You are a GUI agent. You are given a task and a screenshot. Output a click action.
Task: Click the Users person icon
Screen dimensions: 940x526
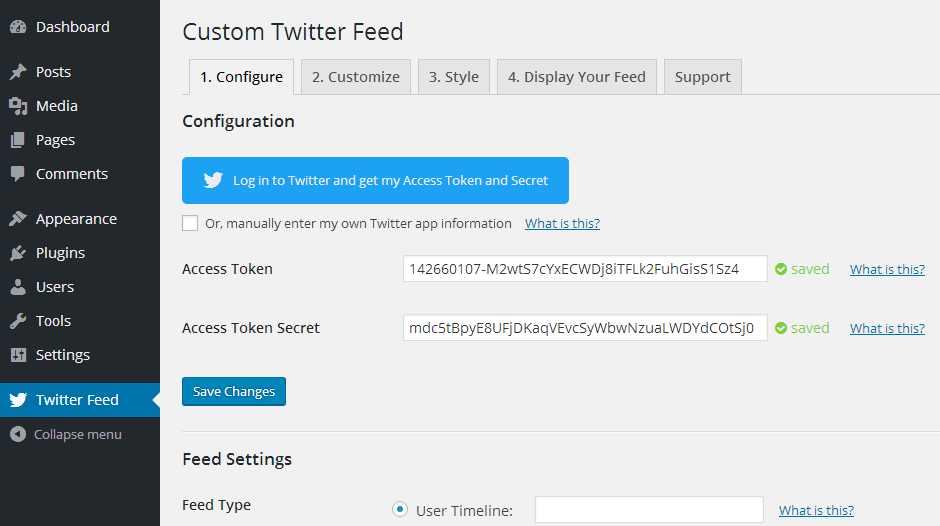(18, 287)
